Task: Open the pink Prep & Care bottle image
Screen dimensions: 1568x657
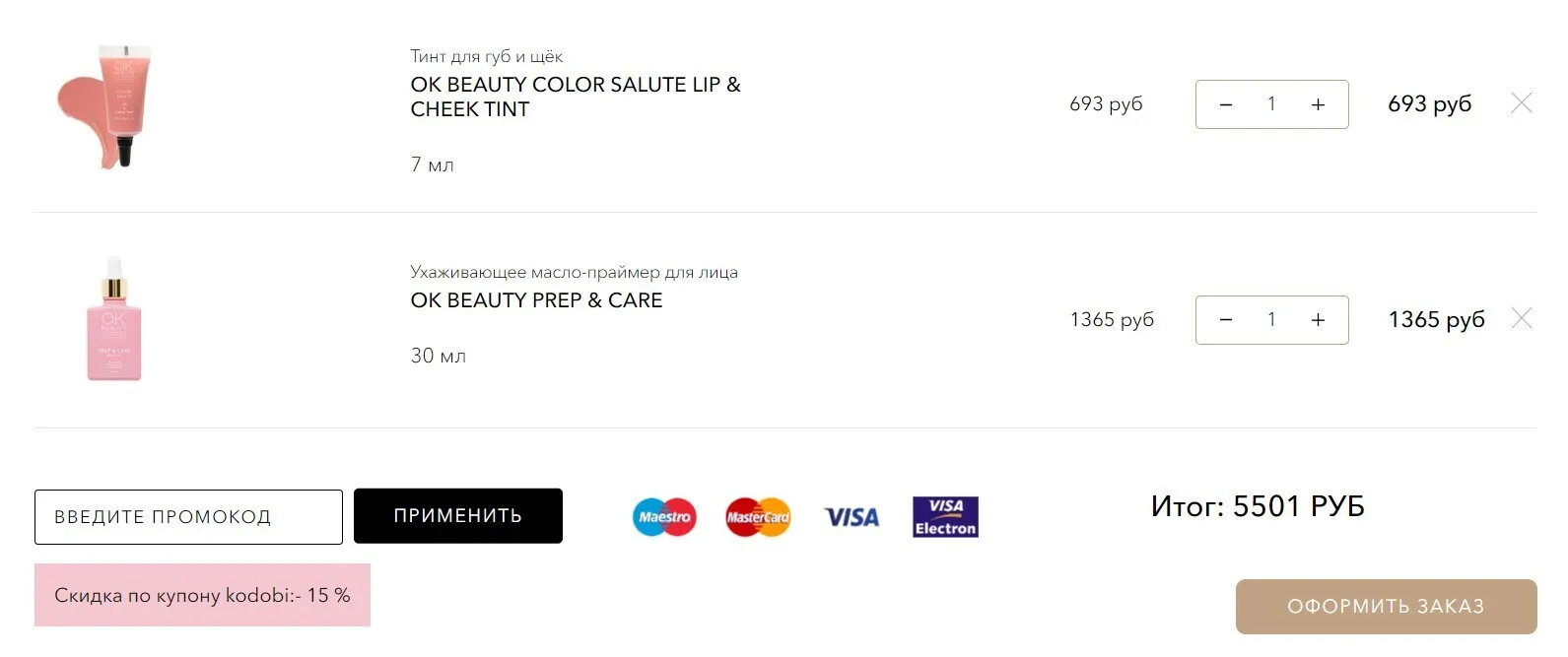Action: point(114,319)
